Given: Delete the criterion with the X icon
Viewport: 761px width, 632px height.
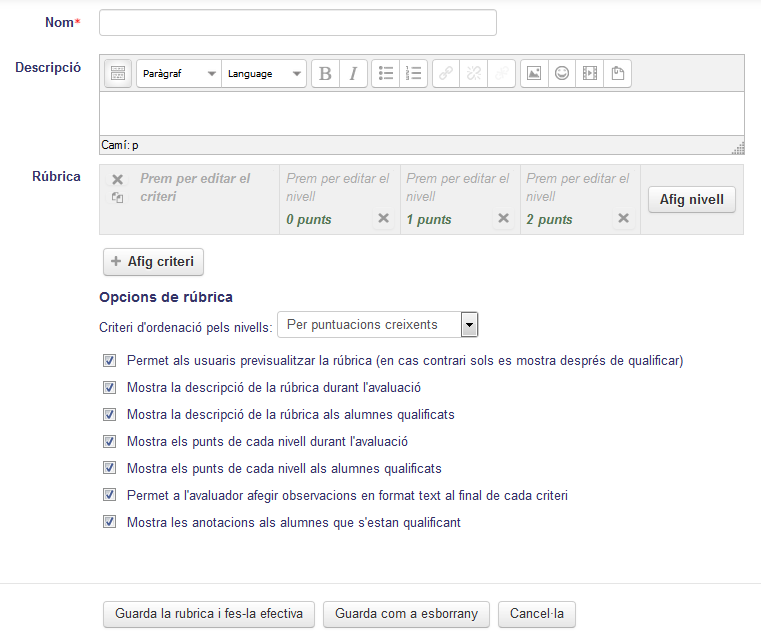Looking at the screenshot, I should 117,180.
